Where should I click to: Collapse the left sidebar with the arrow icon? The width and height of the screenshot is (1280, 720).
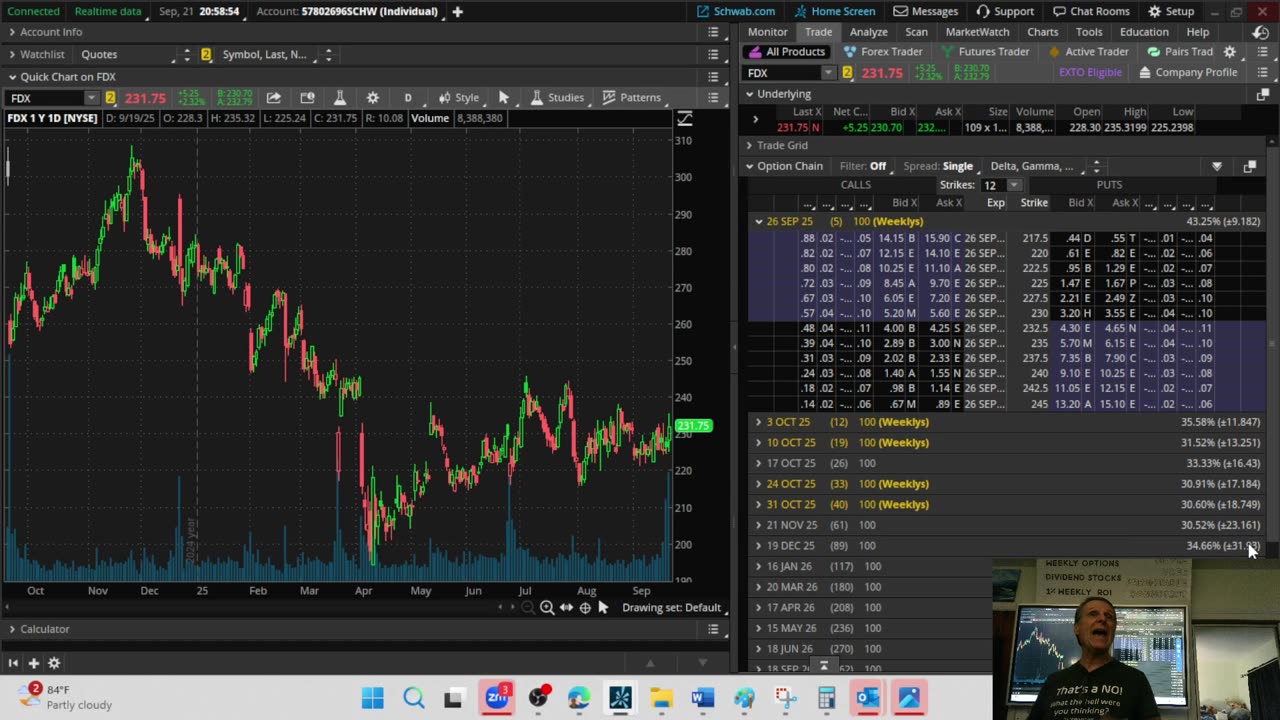pyautogui.click(x=13, y=663)
